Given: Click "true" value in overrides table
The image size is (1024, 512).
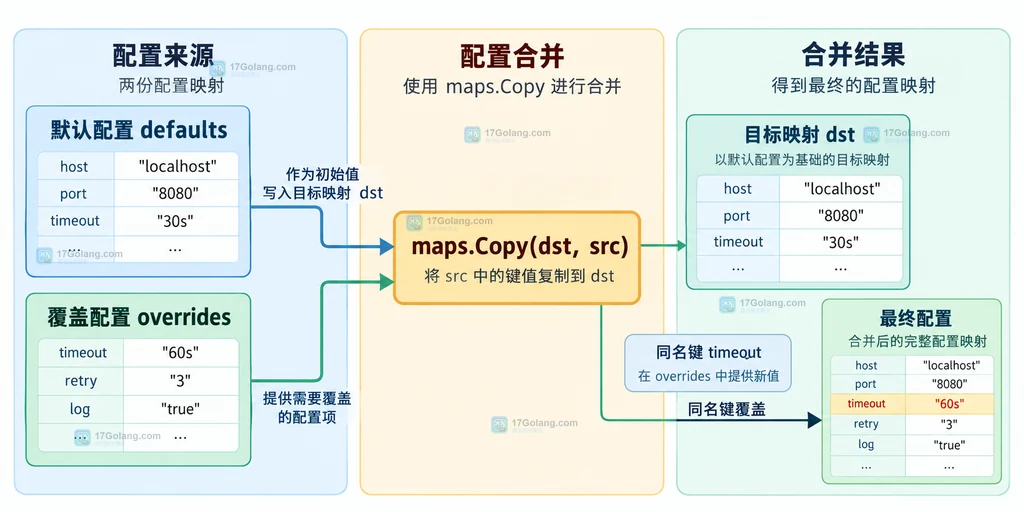Looking at the screenshot, I should click(180, 409).
